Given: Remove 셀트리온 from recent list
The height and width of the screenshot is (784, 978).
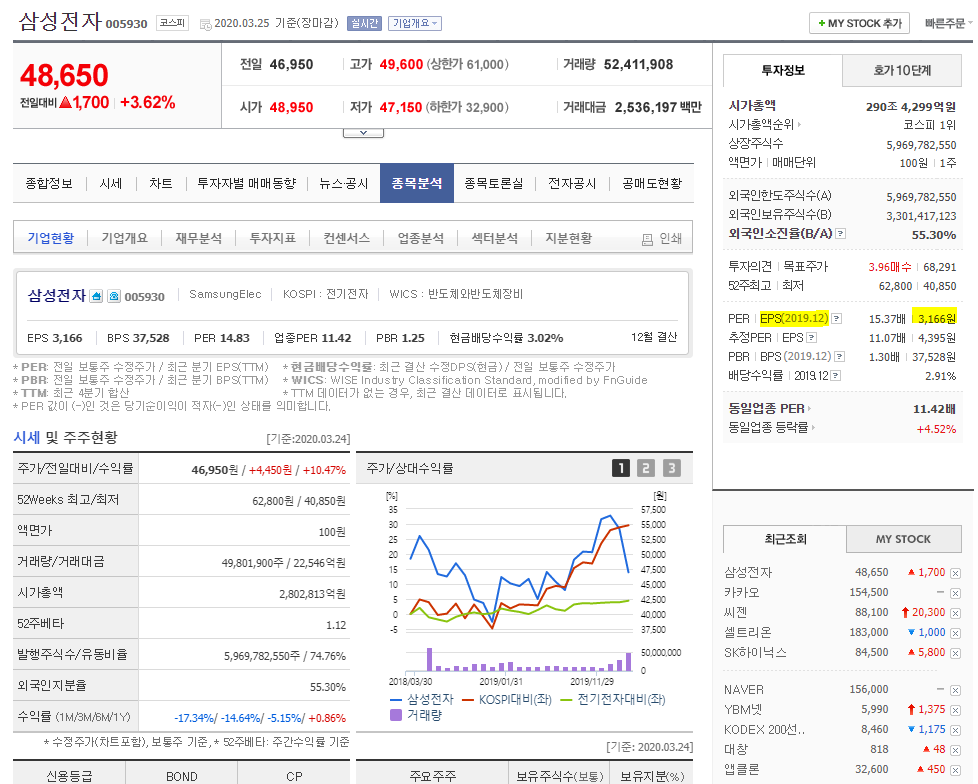Looking at the screenshot, I should tap(955, 633).
